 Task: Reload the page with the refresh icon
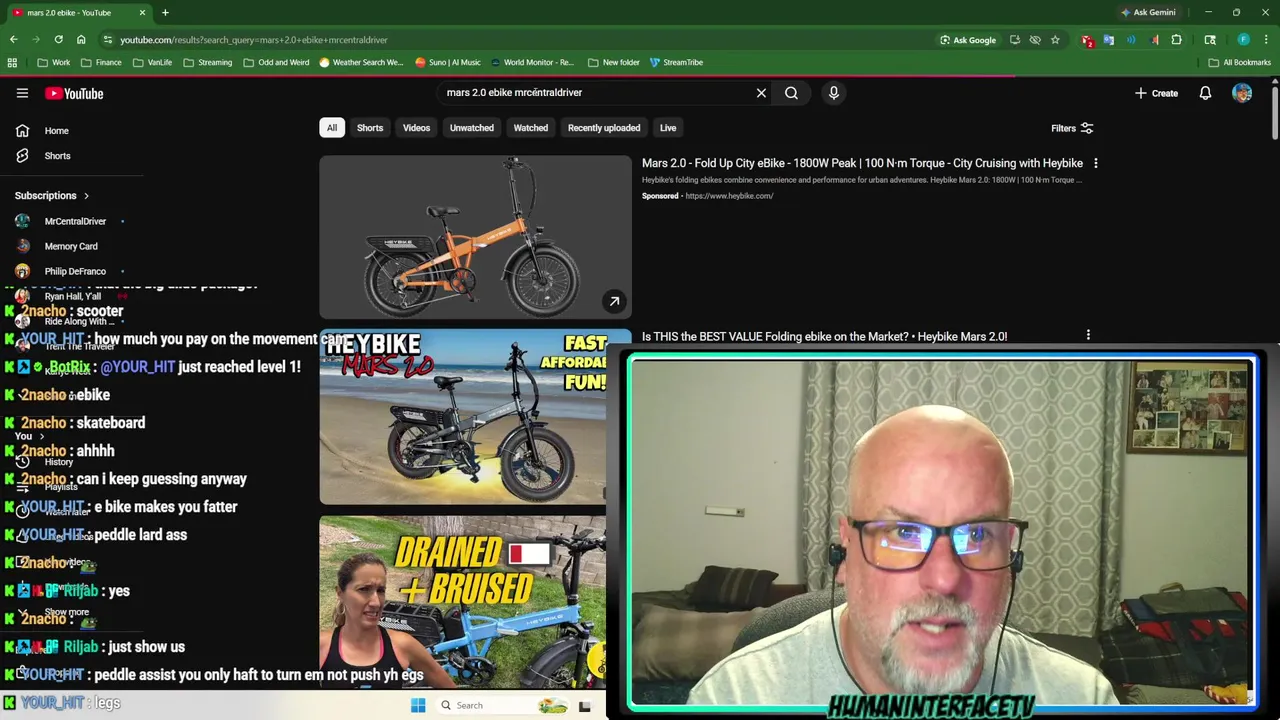(x=58, y=40)
